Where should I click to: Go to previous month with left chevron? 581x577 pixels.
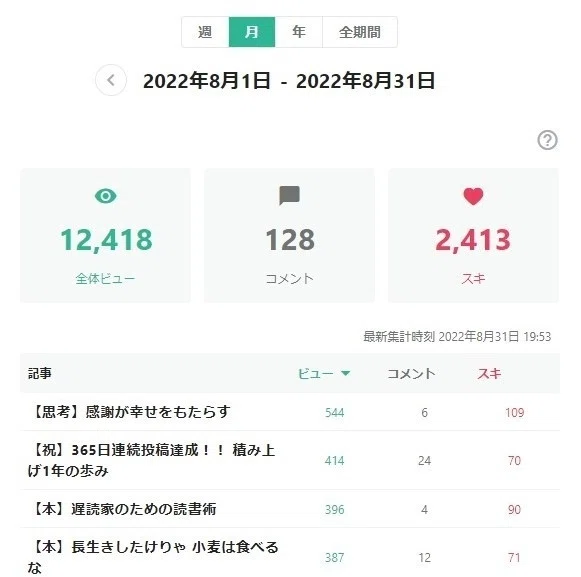(x=110, y=80)
